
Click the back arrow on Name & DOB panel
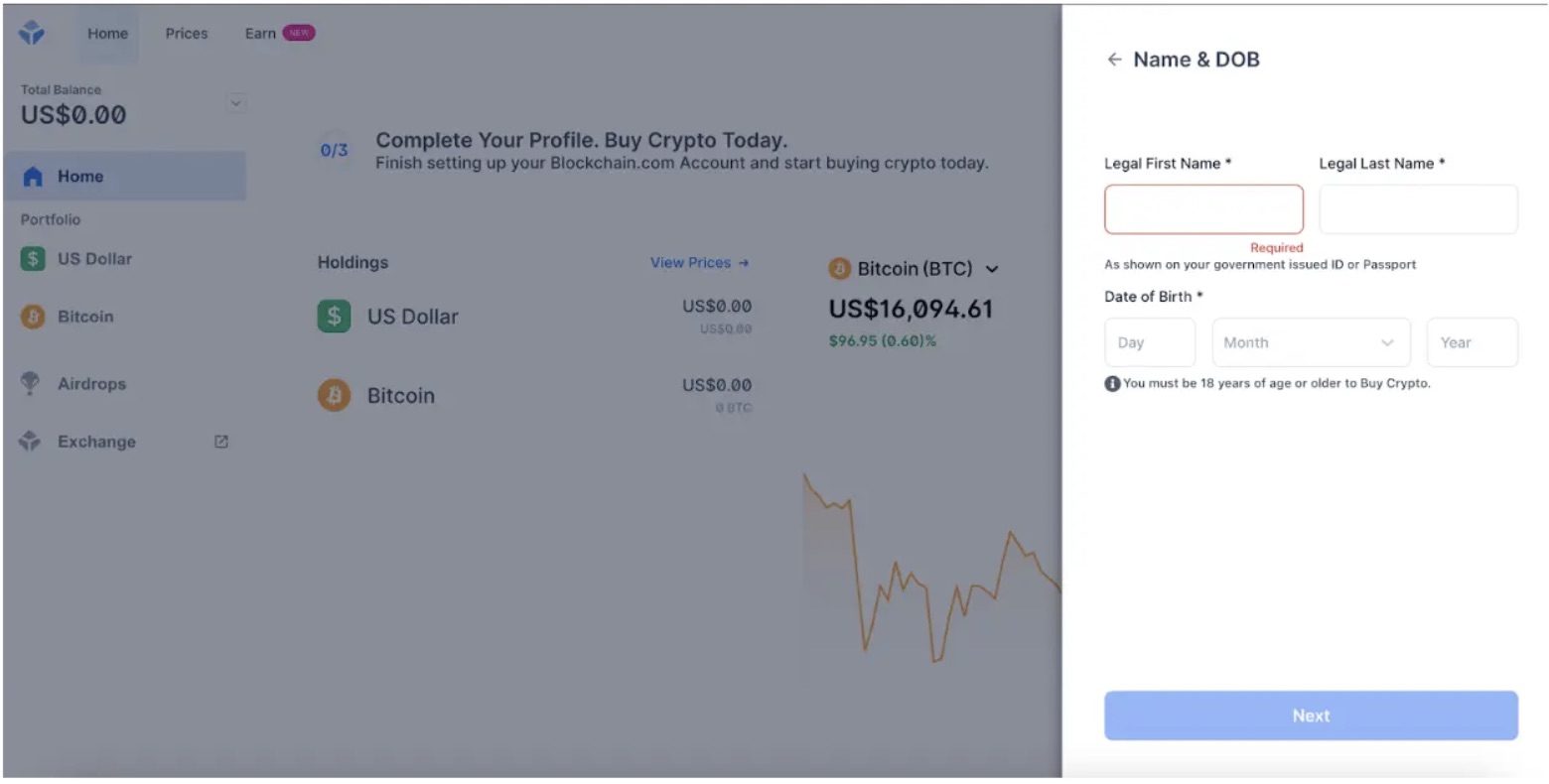pos(1114,60)
